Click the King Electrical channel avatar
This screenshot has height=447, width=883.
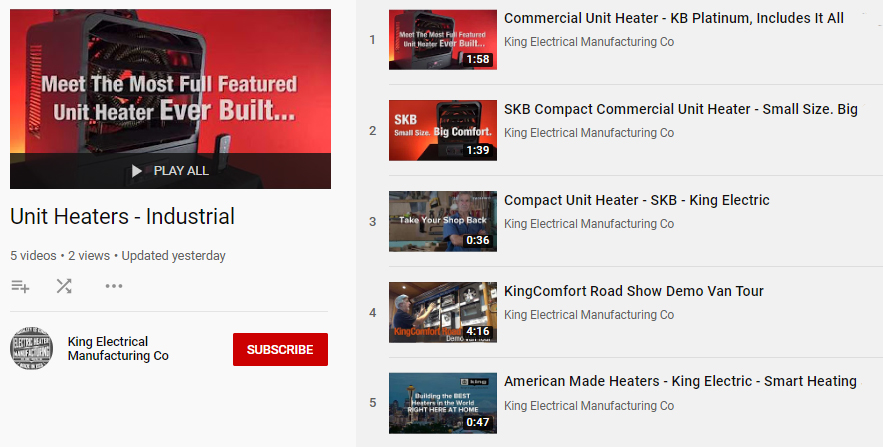click(31, 349)
